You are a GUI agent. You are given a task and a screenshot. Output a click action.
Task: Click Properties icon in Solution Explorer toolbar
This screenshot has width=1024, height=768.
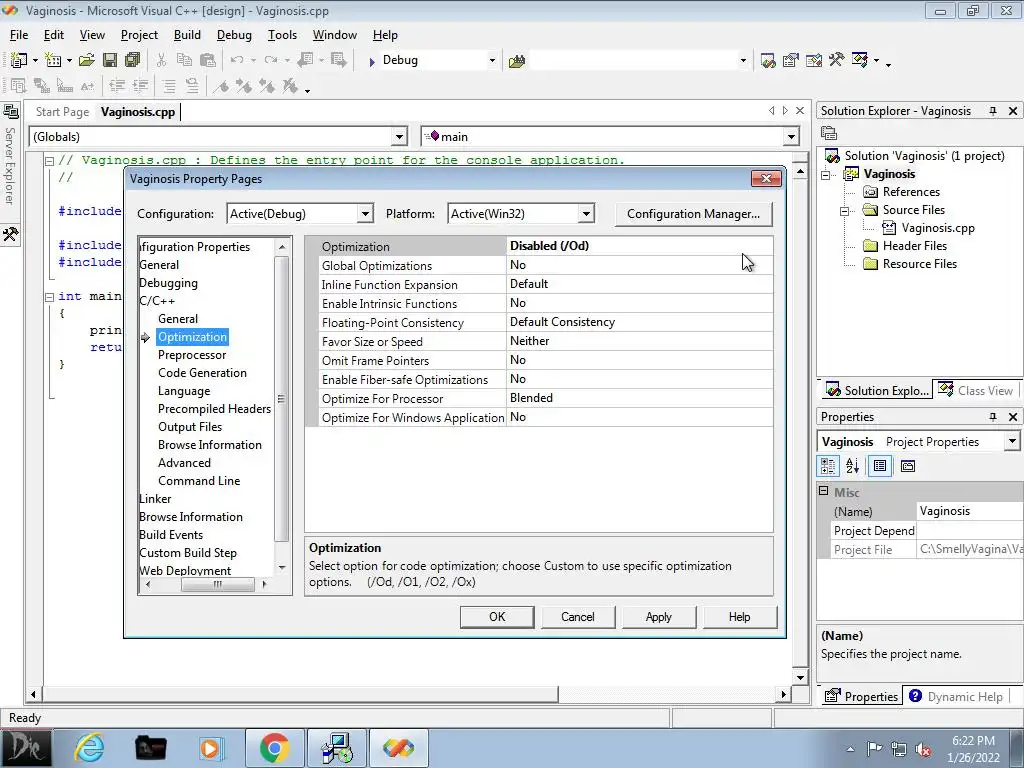pyautogui.click(x=829, y=133)
